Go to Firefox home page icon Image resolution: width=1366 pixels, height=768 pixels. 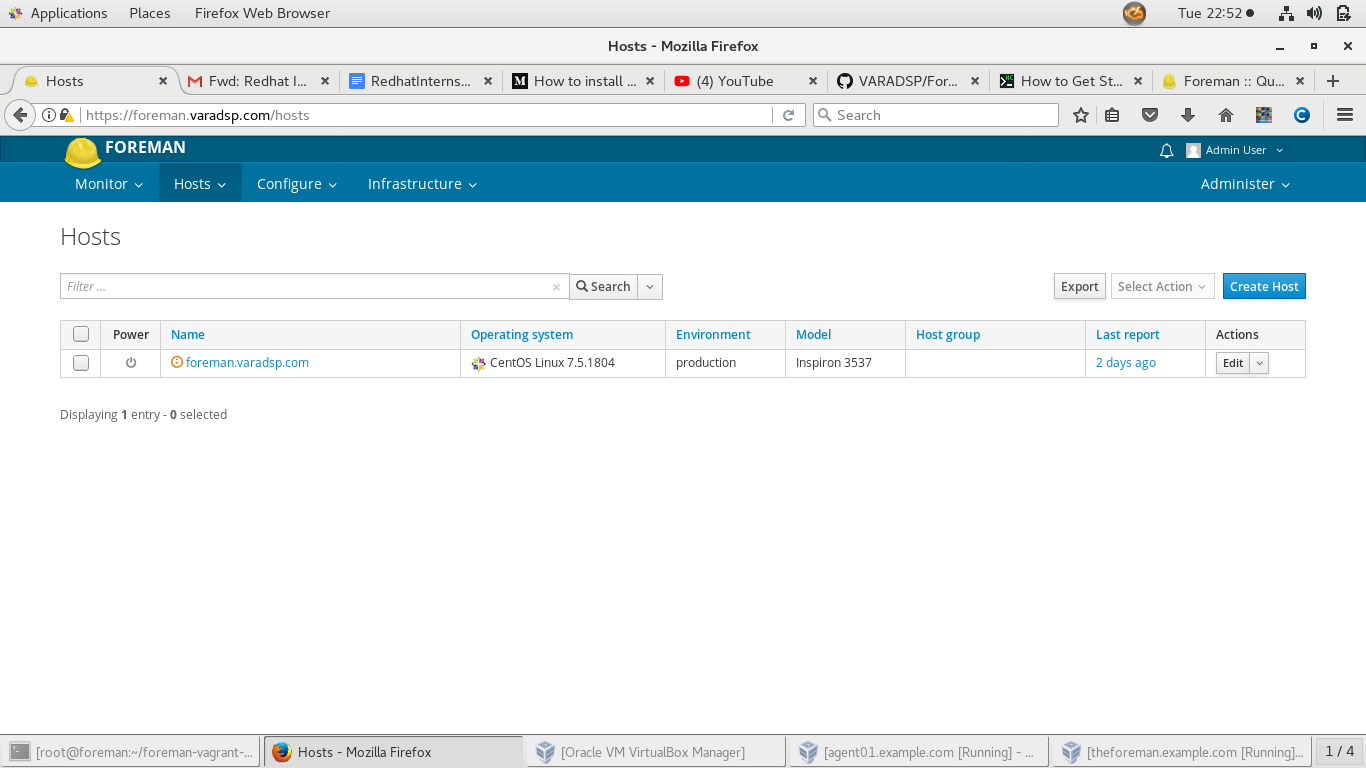(1226, 115)
